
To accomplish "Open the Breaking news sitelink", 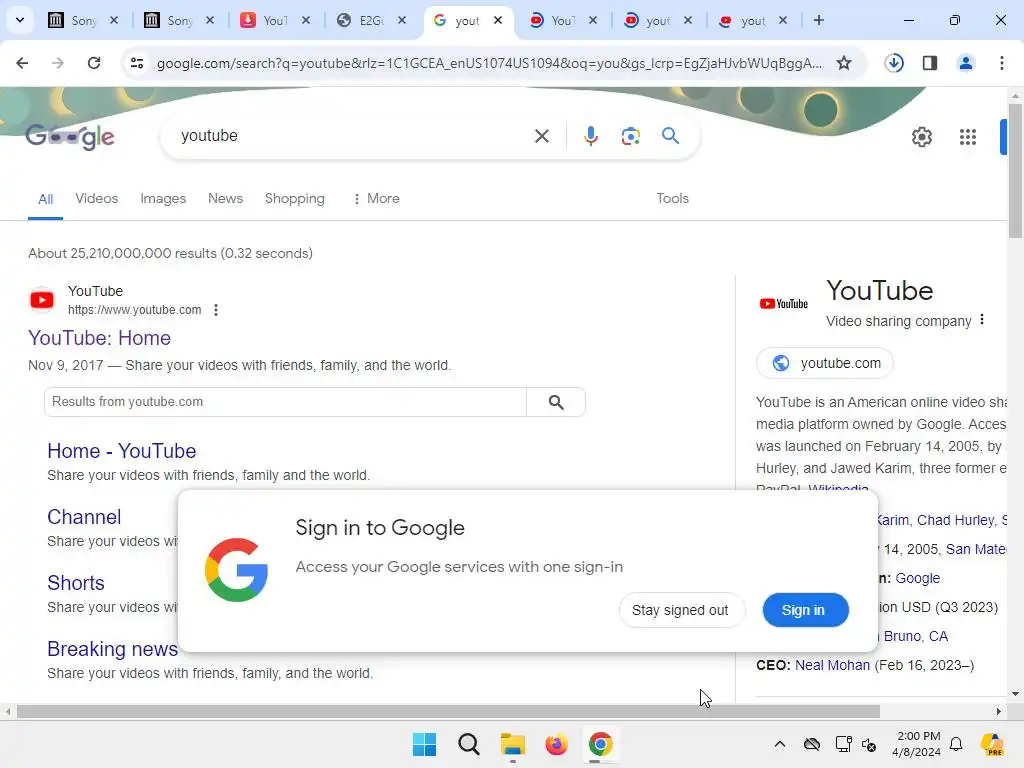I will pyautogui.click(x=112, y=649).
